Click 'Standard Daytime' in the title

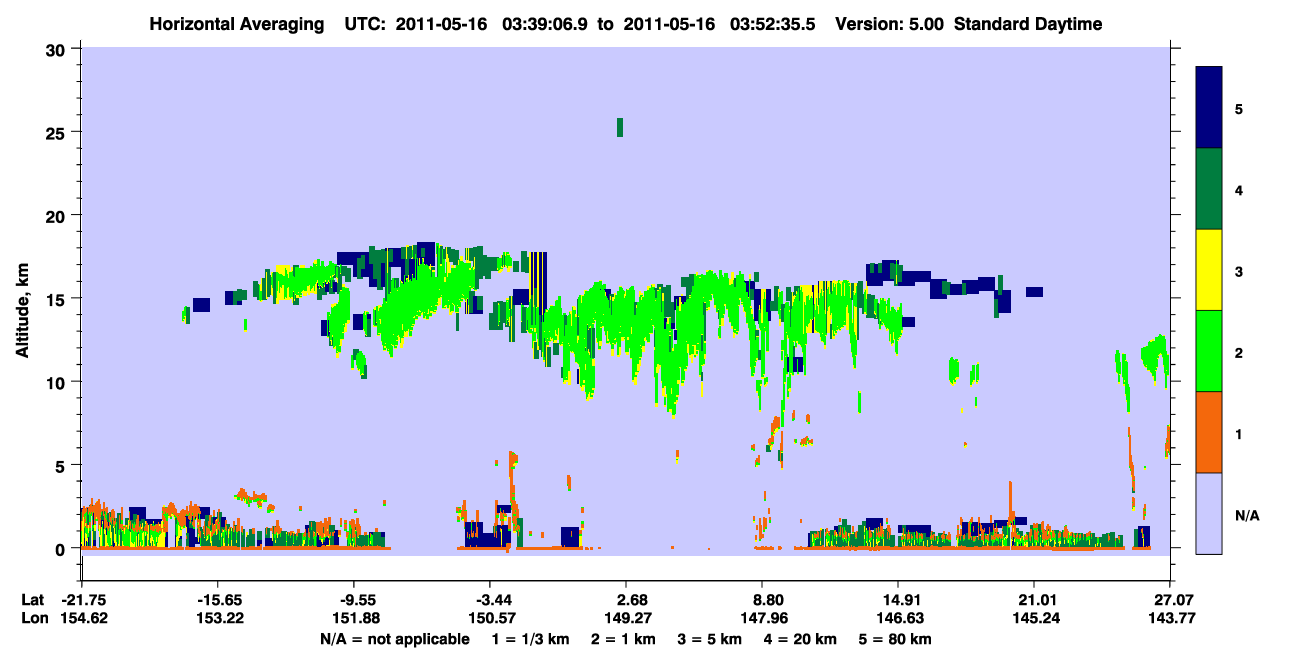(x=1028, y=24)
